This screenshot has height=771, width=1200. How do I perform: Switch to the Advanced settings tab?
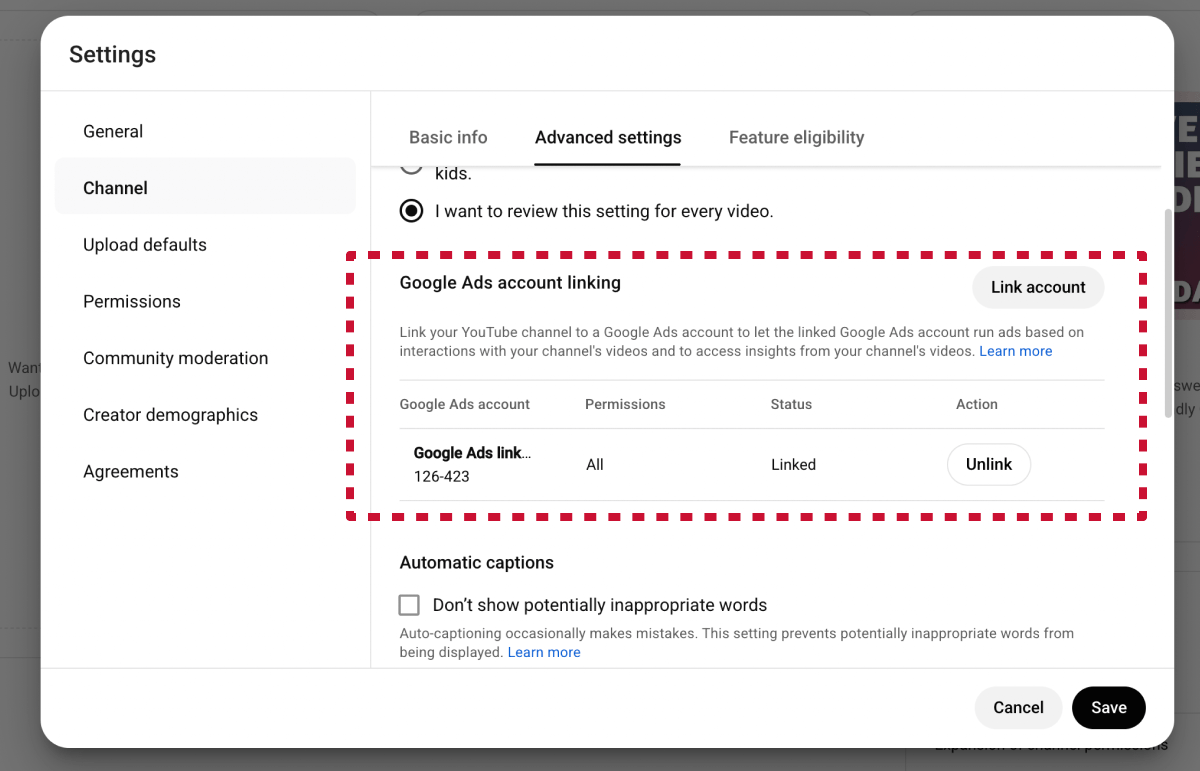608,138
